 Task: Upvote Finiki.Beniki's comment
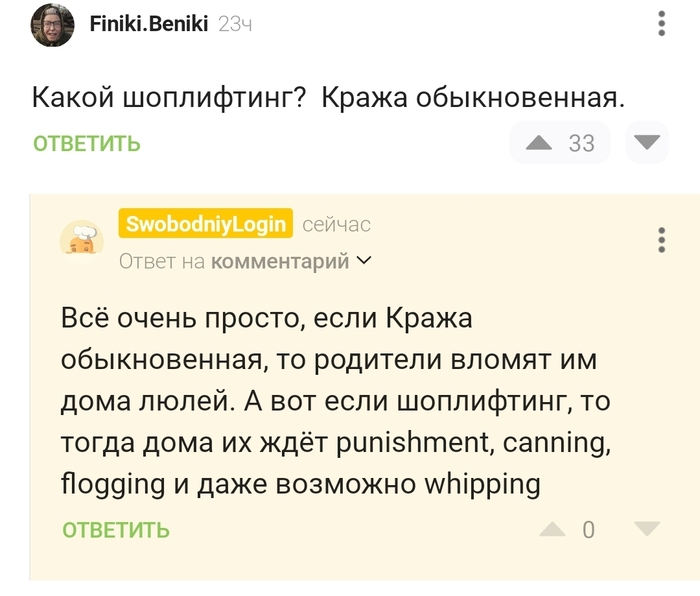pyautogui.click(x=539, y=142)
